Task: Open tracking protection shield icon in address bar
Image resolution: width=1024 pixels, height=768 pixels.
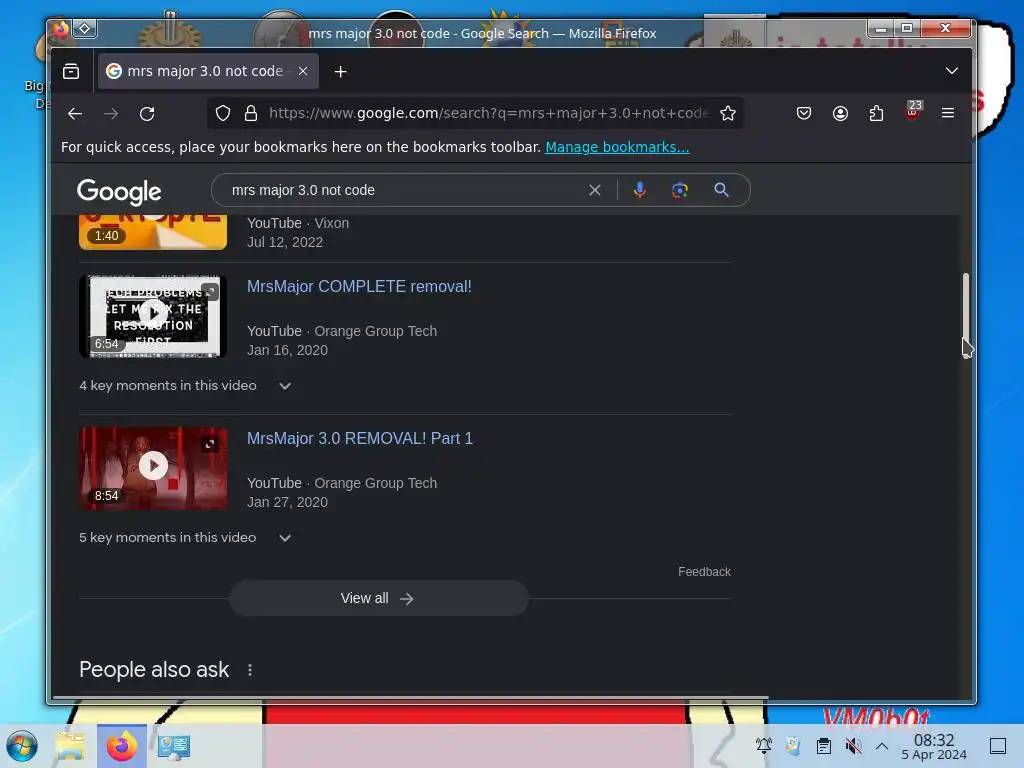Action: coord(223,113)
